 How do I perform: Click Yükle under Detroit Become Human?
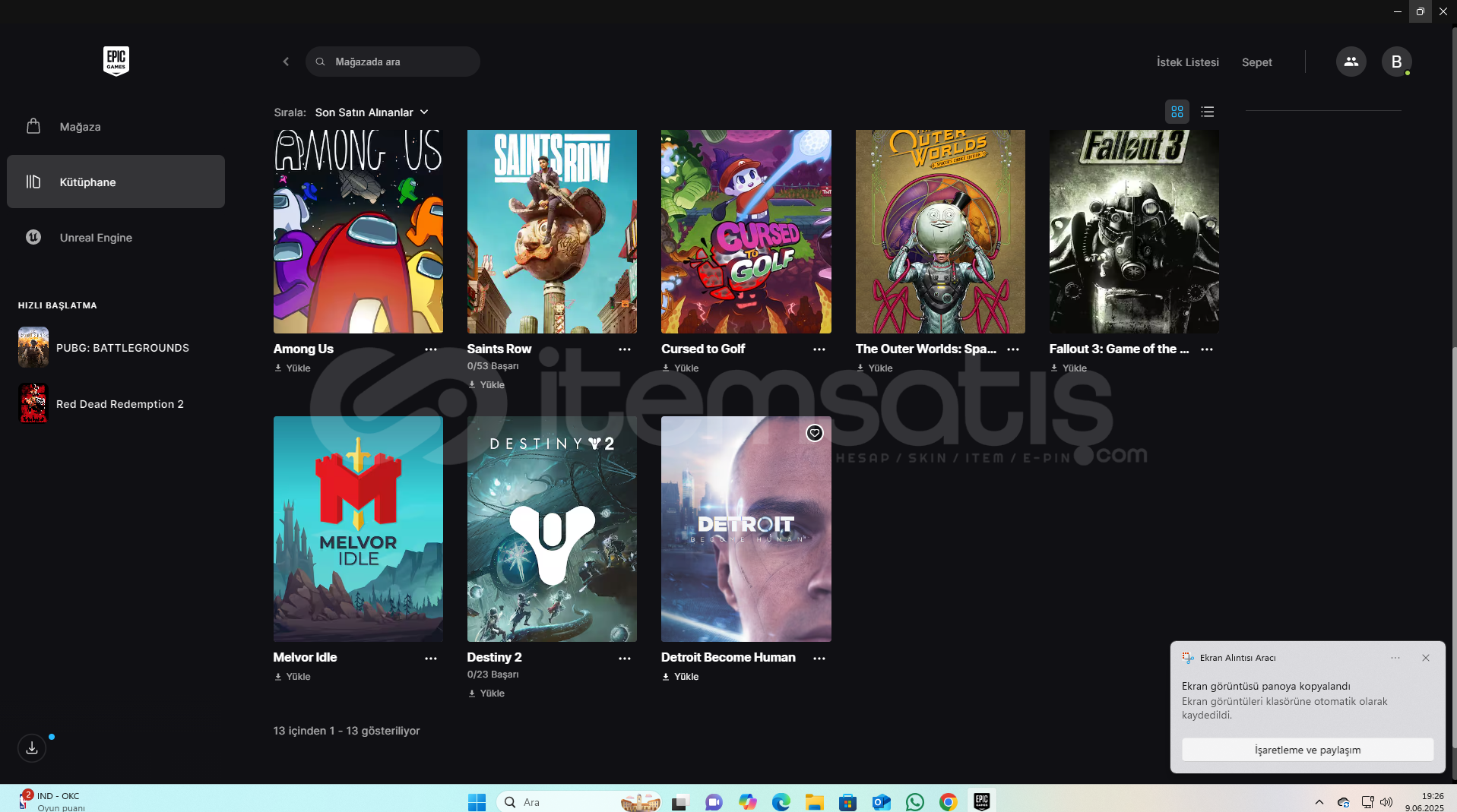(680, 677)
